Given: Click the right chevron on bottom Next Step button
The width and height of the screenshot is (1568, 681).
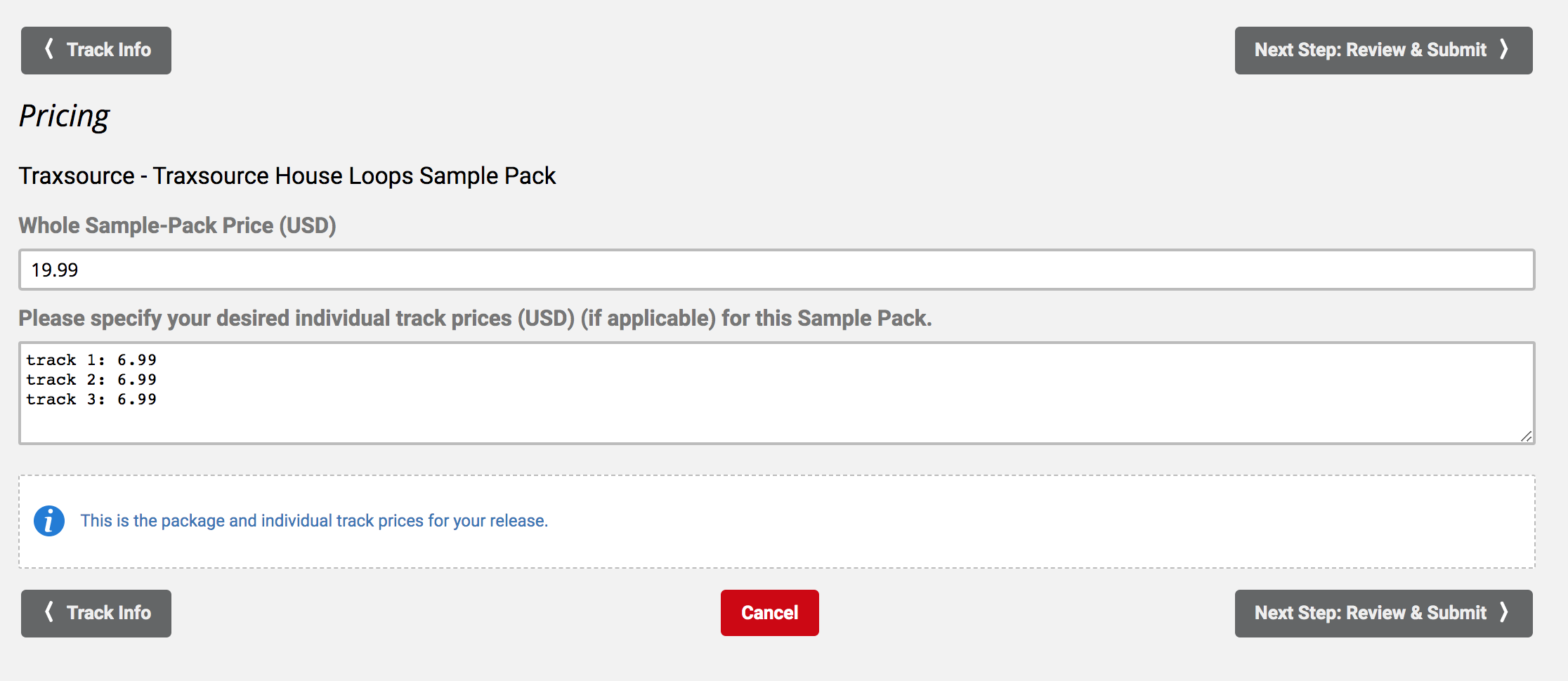Looking at the screenshot, I should (1504, 612).
